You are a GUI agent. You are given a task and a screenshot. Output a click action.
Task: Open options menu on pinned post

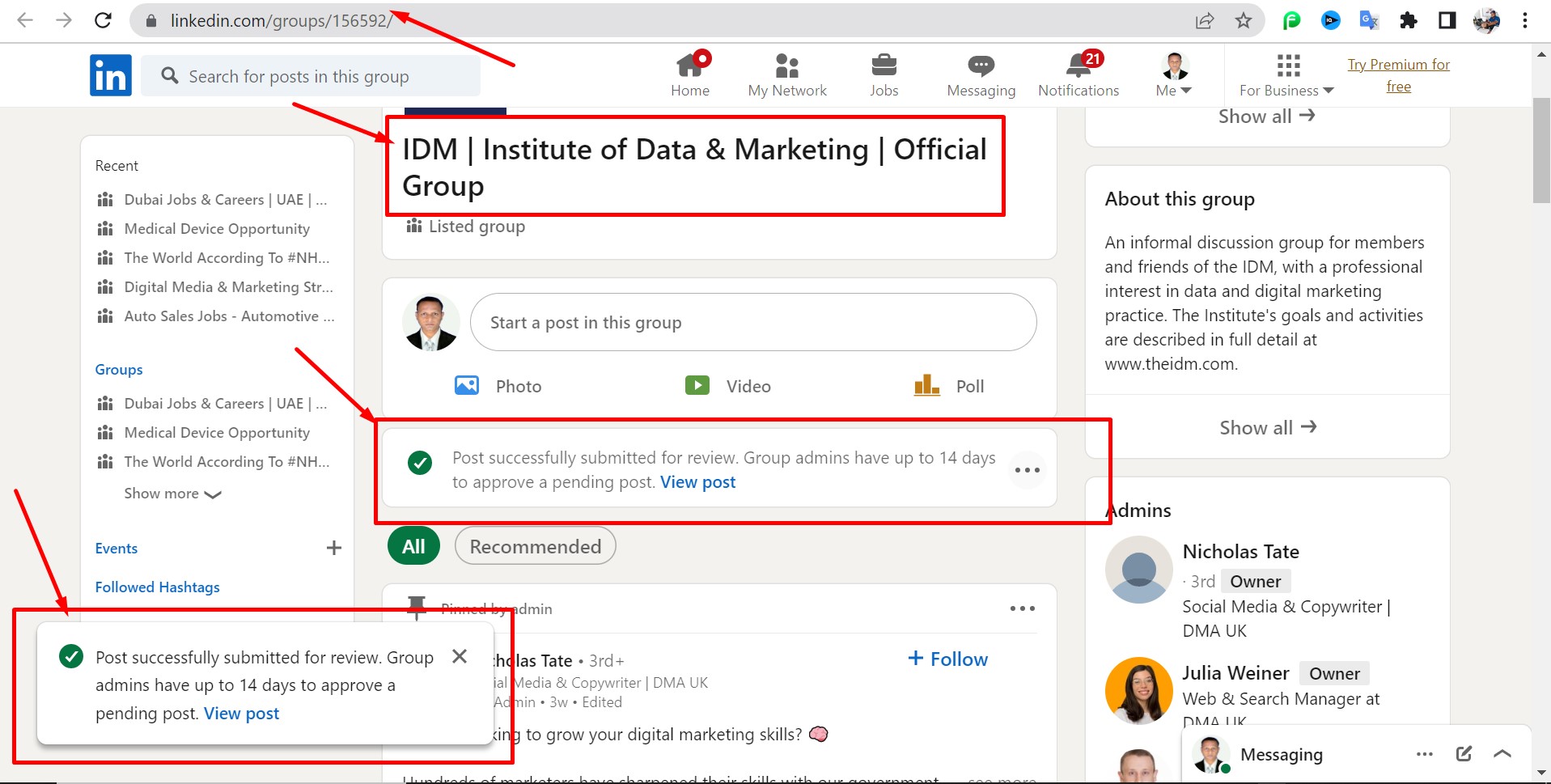click(1022, 608)
